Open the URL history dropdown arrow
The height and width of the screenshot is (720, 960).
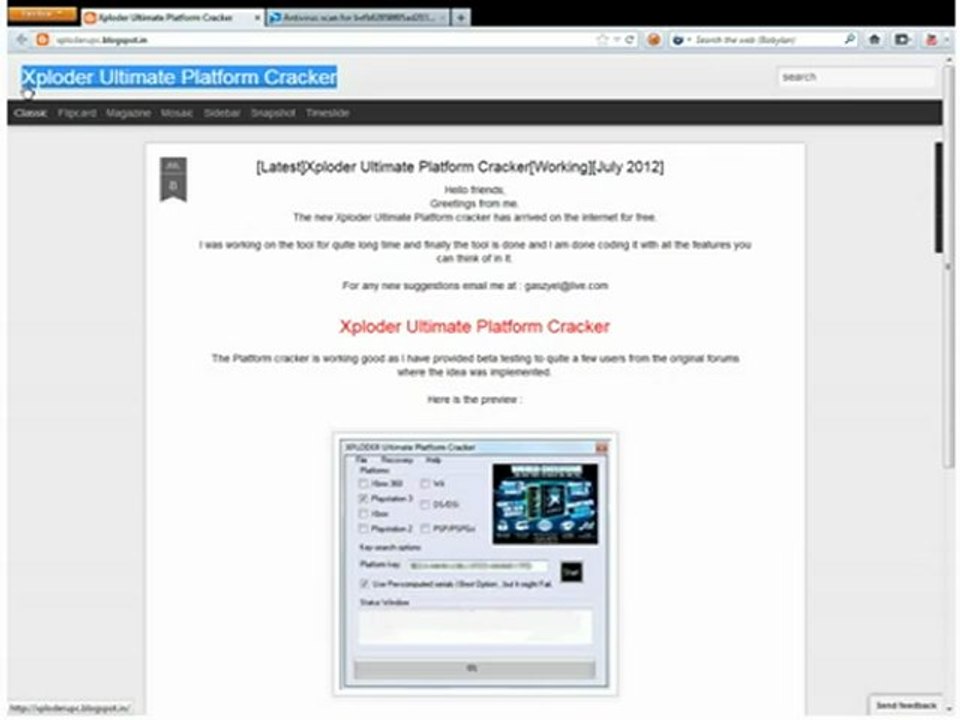click(x=617, y=40)
